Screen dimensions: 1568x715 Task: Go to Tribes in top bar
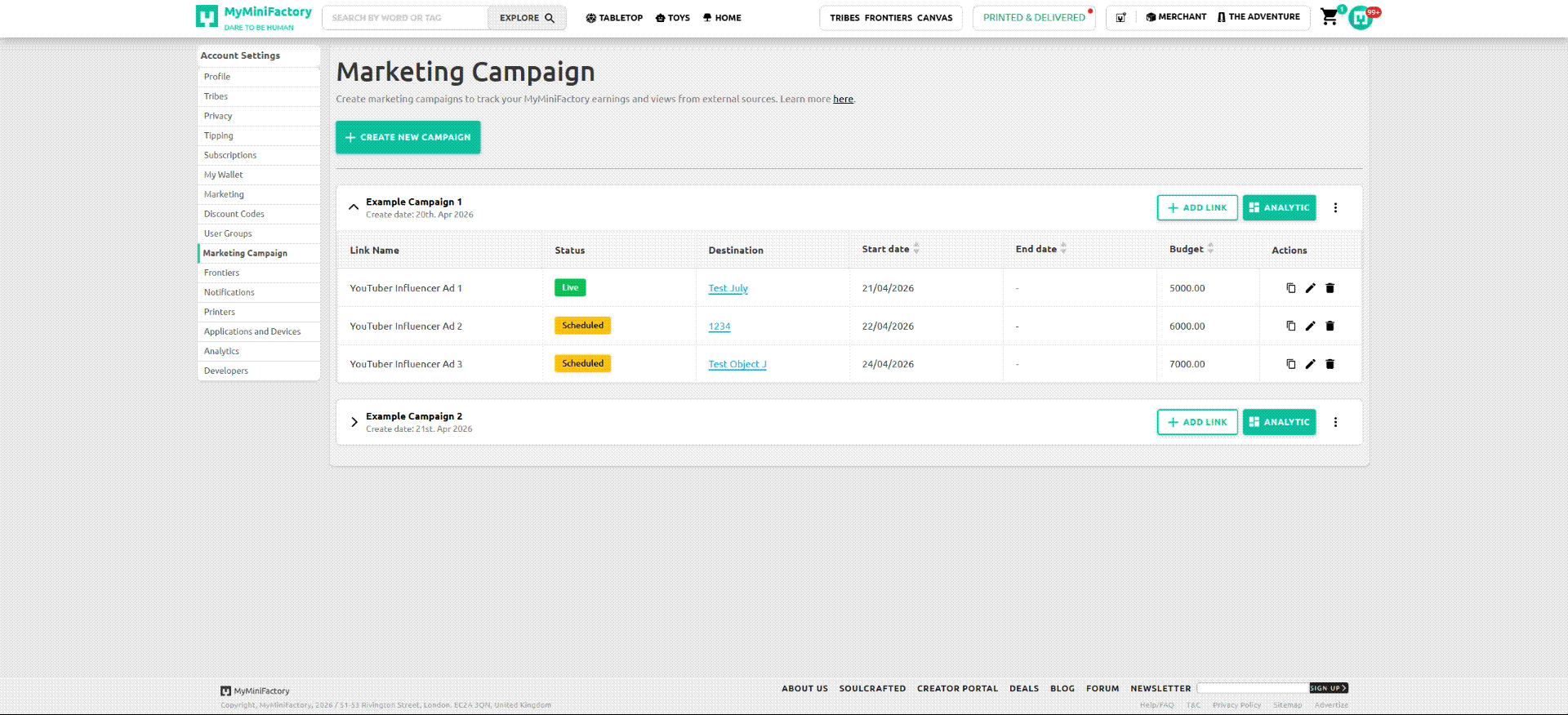coord(844,18)
